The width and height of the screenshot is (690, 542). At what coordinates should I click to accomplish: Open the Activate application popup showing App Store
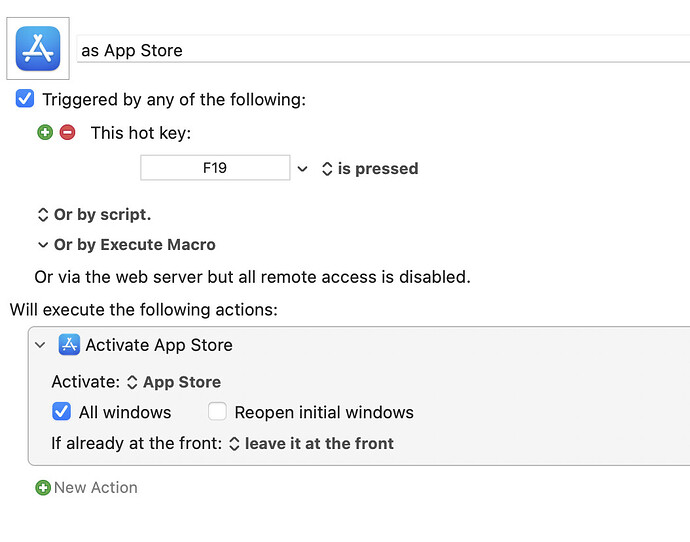pyautogui.click(x=174, y=382)
